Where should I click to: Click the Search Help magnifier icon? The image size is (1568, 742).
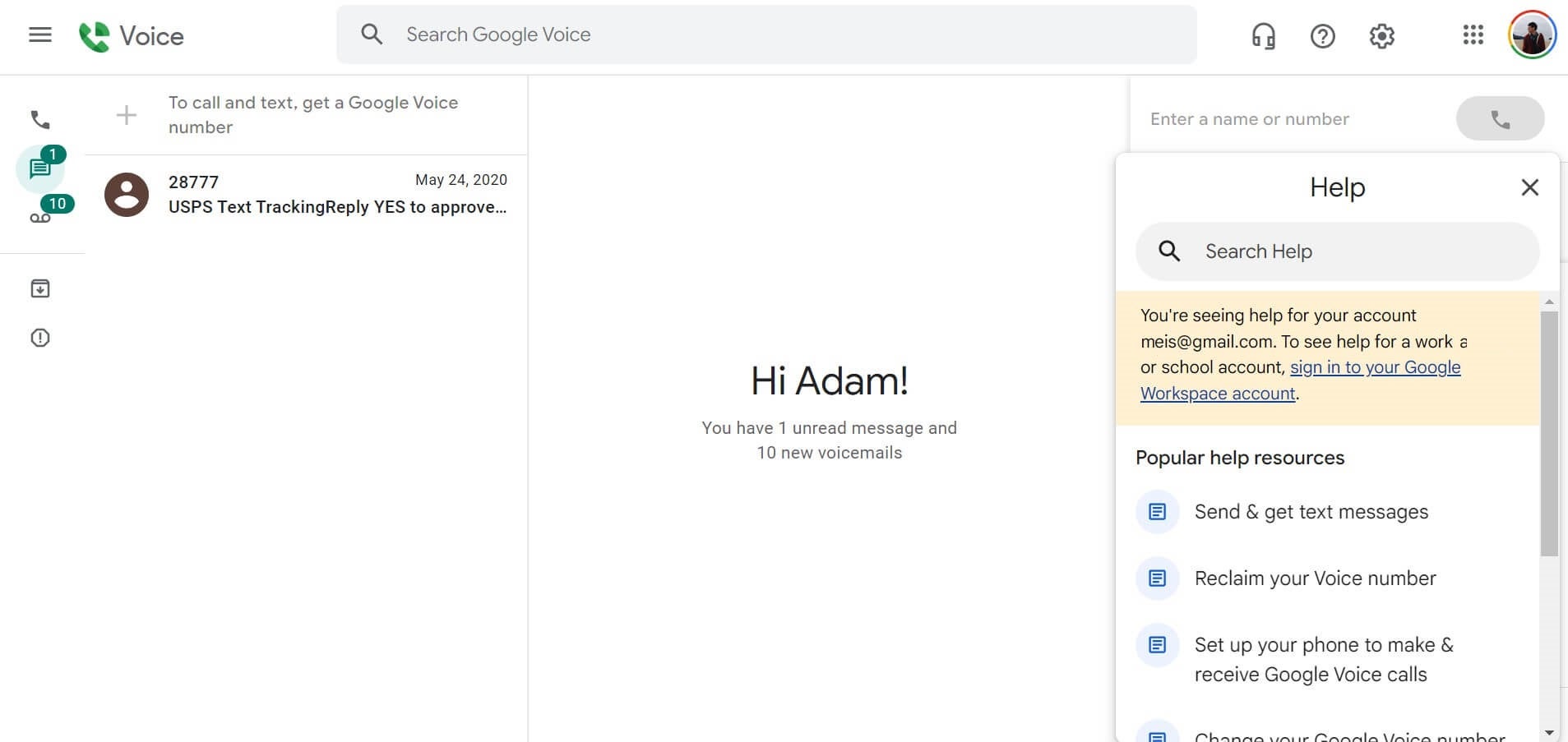(1169, 251)
